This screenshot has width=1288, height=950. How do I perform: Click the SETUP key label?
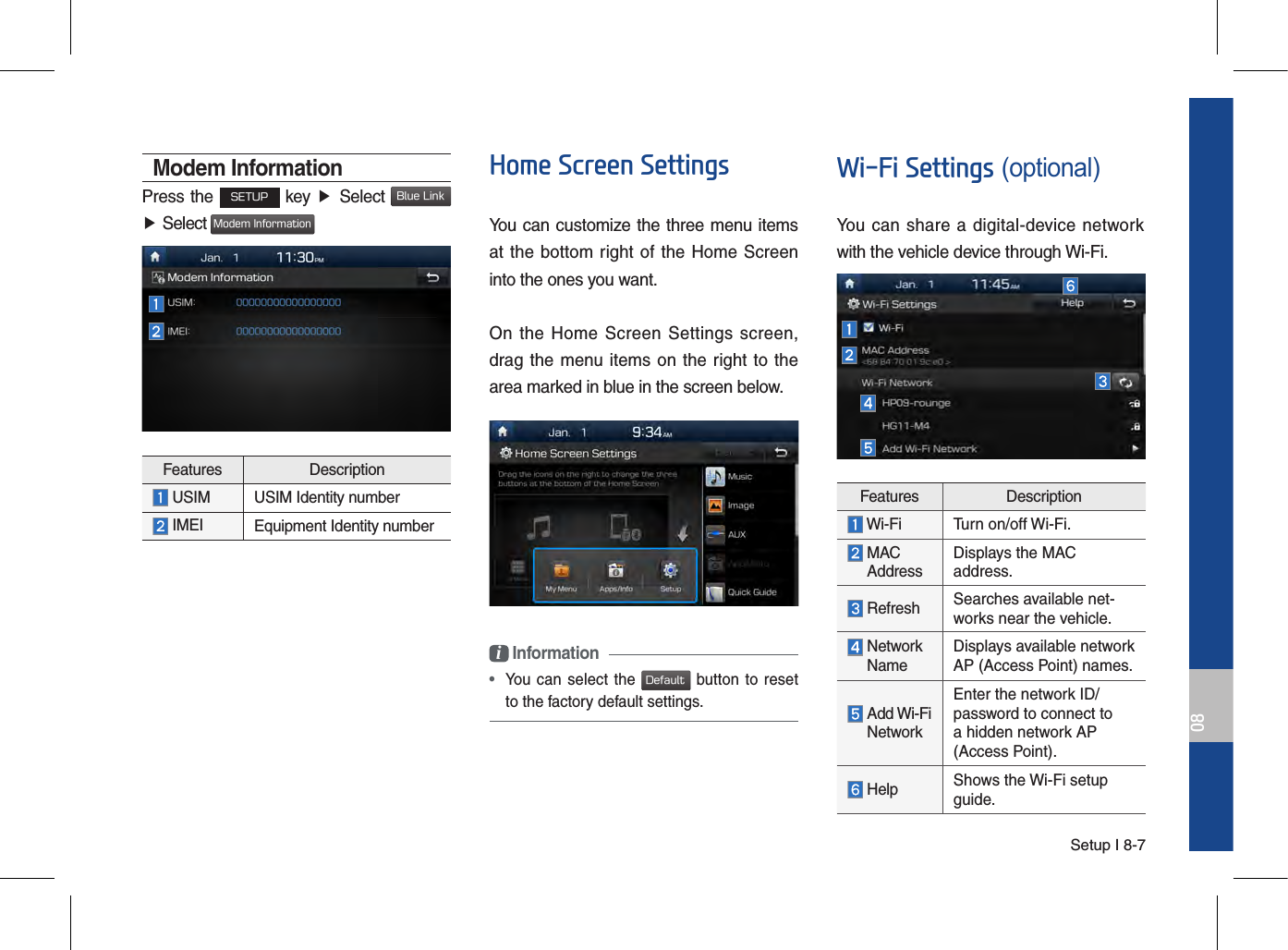(x=249, y=197)
